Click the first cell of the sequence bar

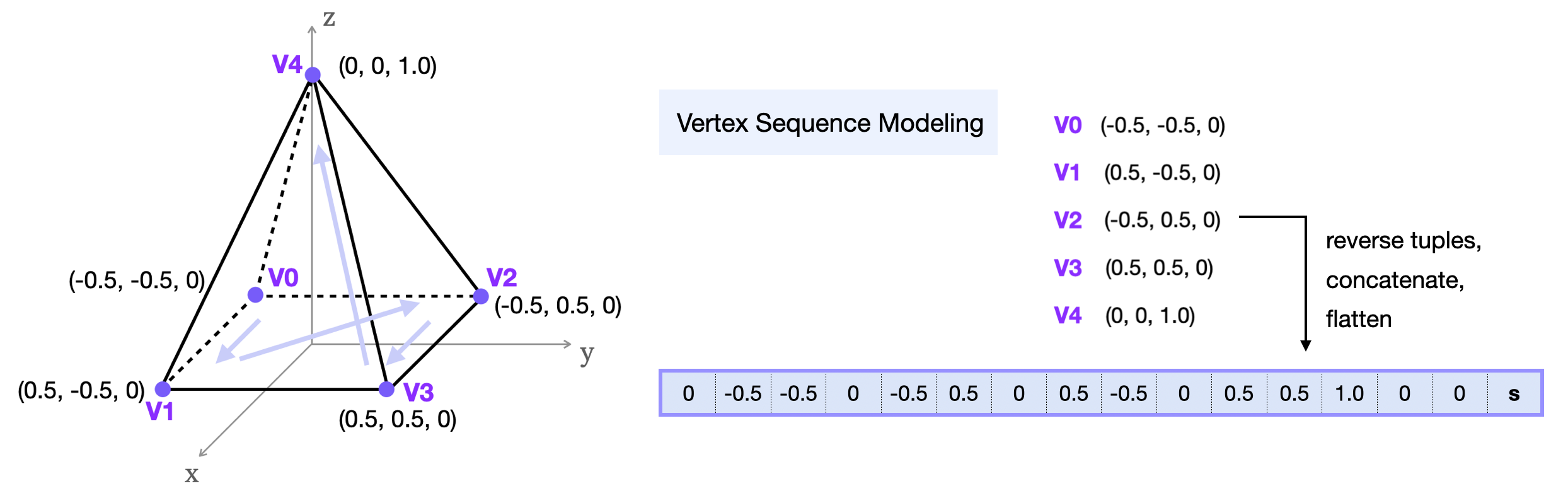688,393
